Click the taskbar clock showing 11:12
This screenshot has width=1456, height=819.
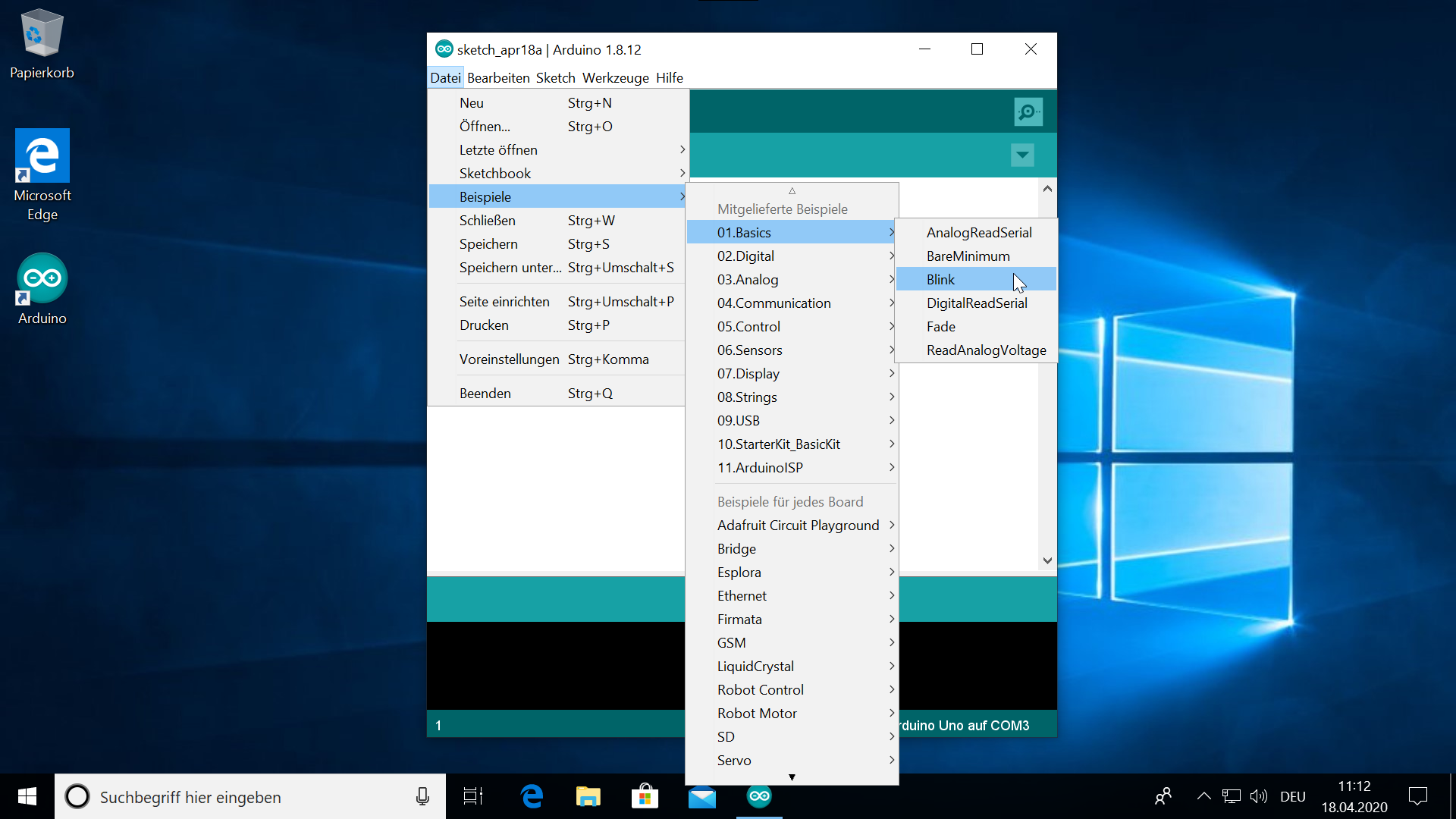tap(1354, 796)
